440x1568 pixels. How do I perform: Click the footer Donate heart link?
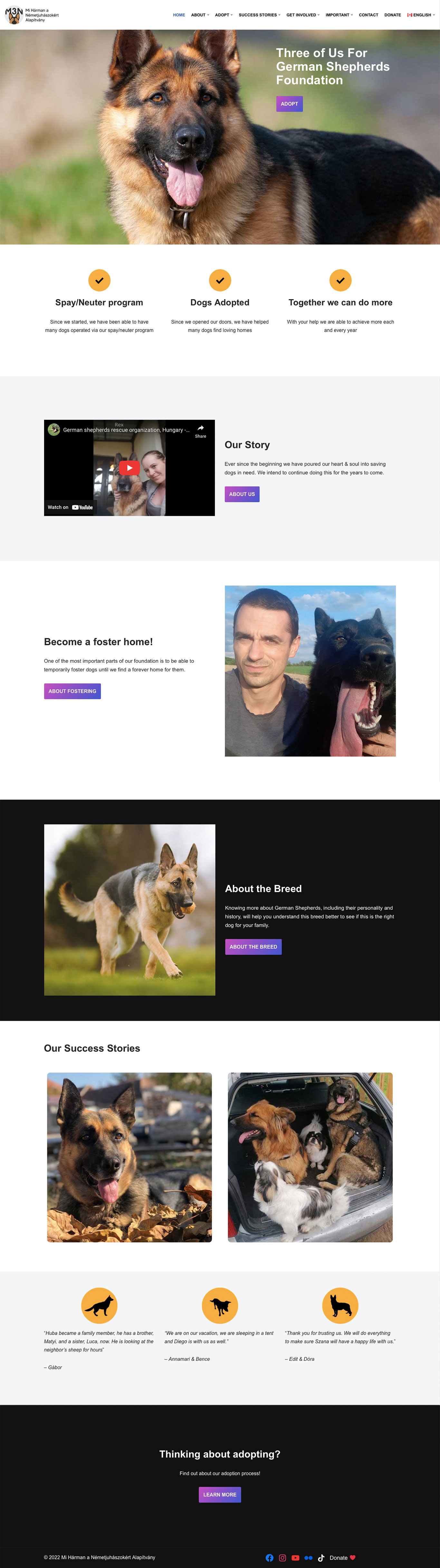point(343,1558)
